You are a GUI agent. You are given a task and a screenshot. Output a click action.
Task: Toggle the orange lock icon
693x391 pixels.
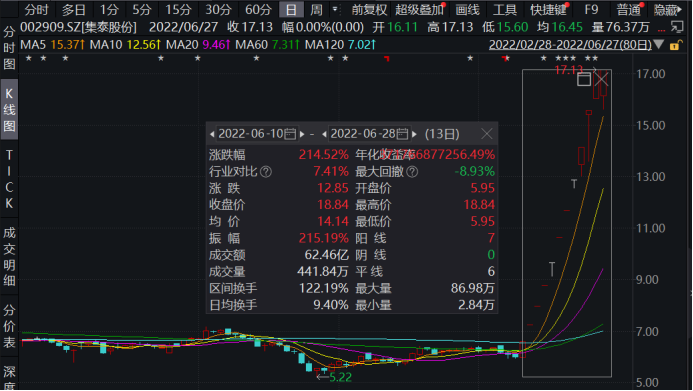(x=675, y=45)
